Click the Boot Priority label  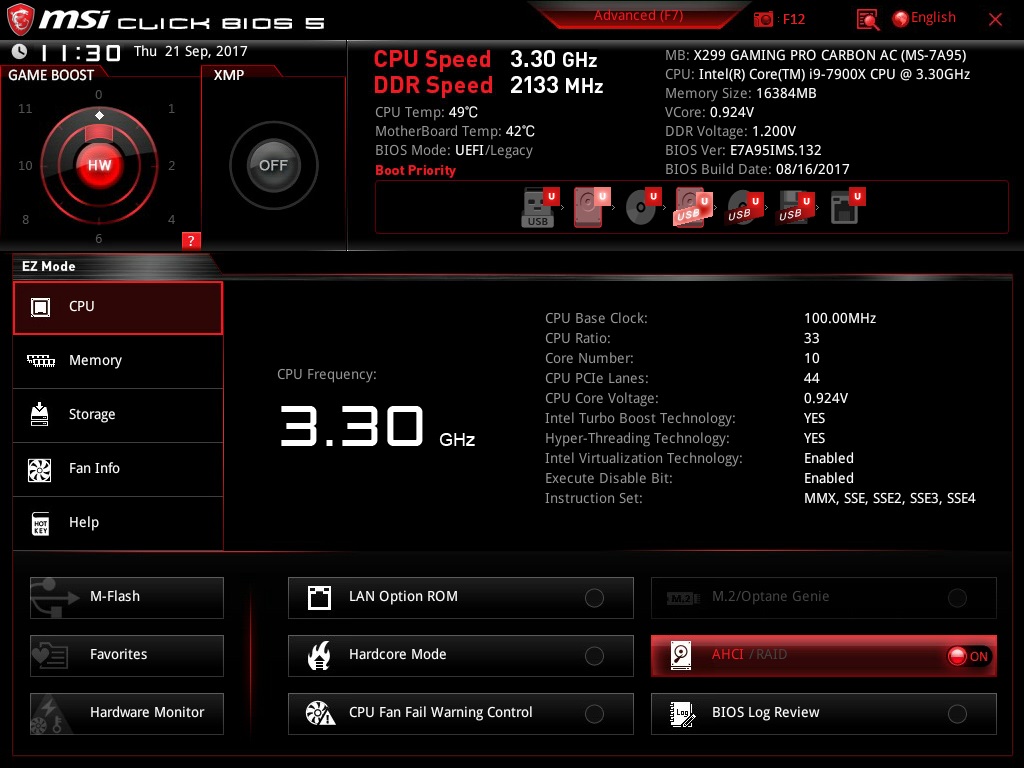(x=415, y=170)
